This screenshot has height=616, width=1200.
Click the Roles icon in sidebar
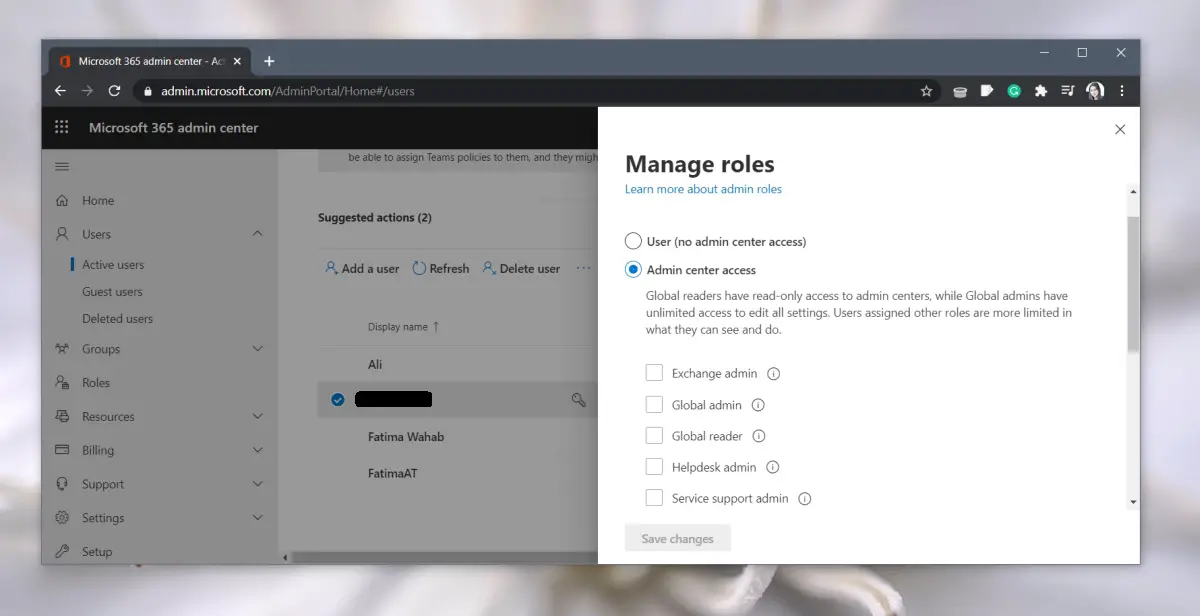coord(62,383)
